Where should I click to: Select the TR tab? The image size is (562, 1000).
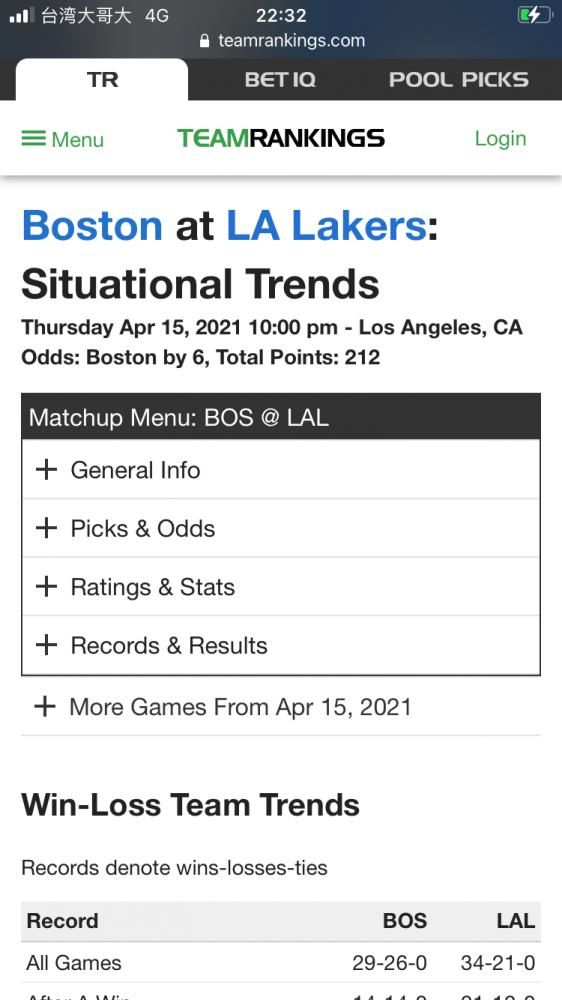(x=102, y=80)
